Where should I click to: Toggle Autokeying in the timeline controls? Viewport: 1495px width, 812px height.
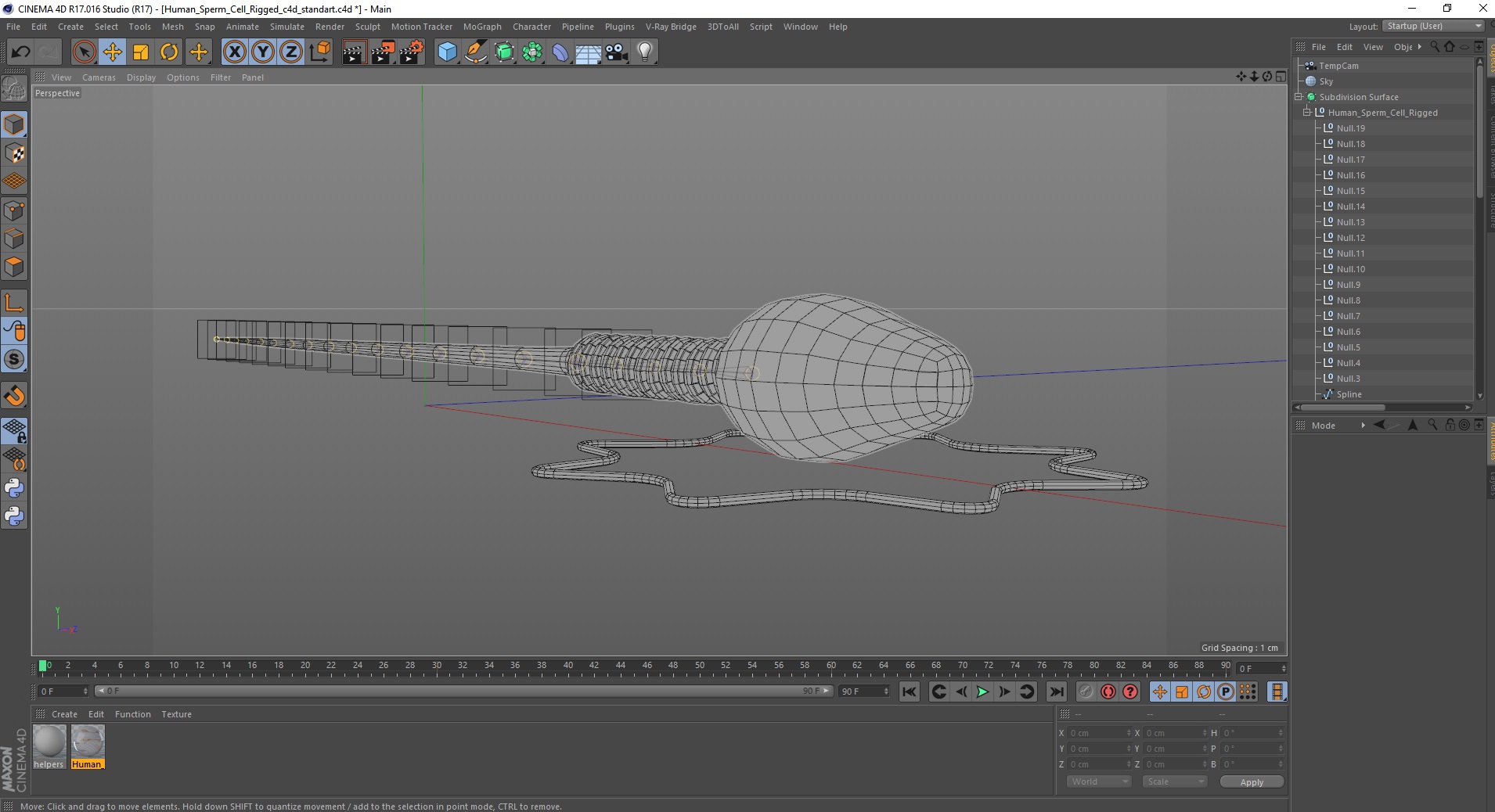pyautogui.click(x=1108, y=692)
